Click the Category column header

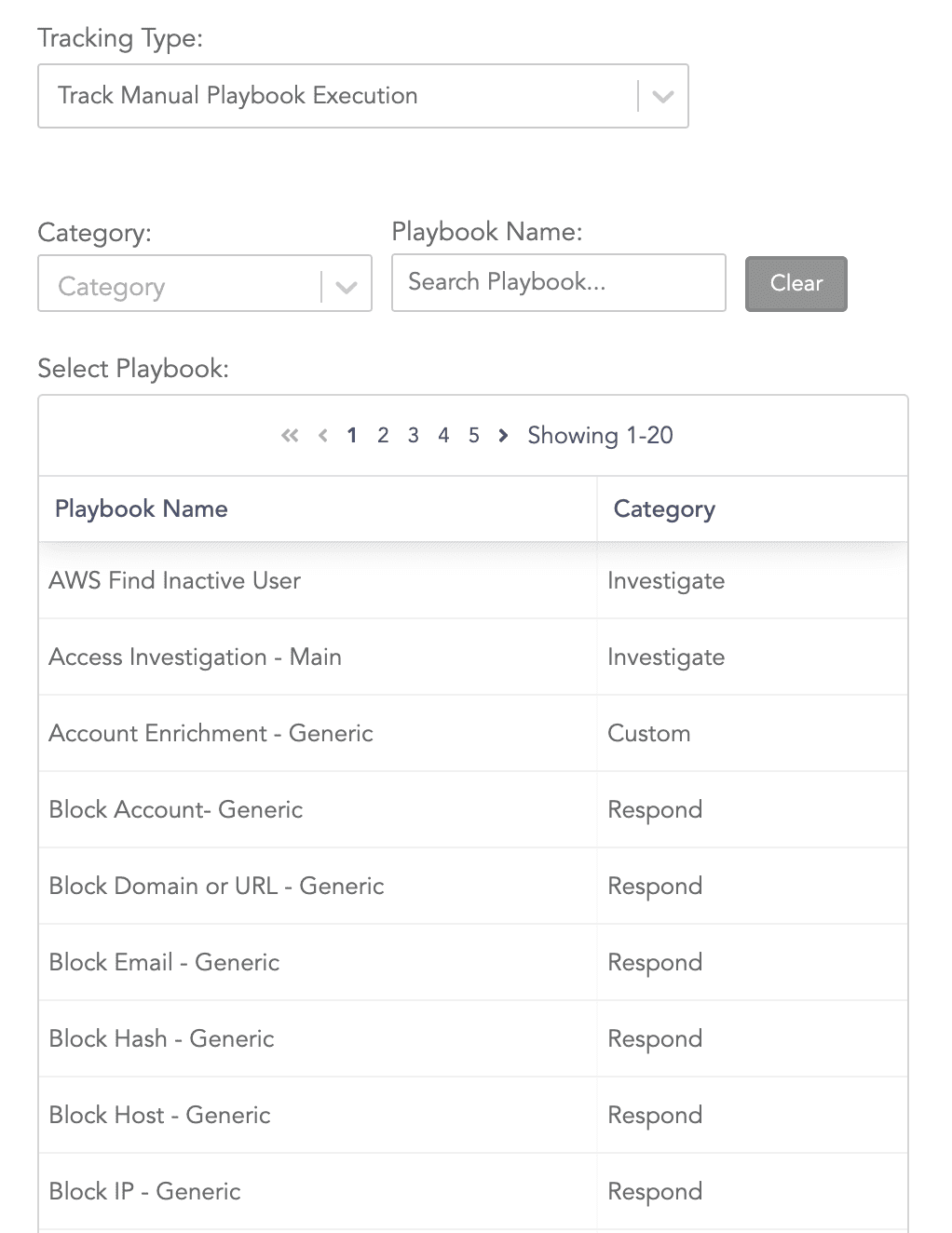(x=663, y=508)
